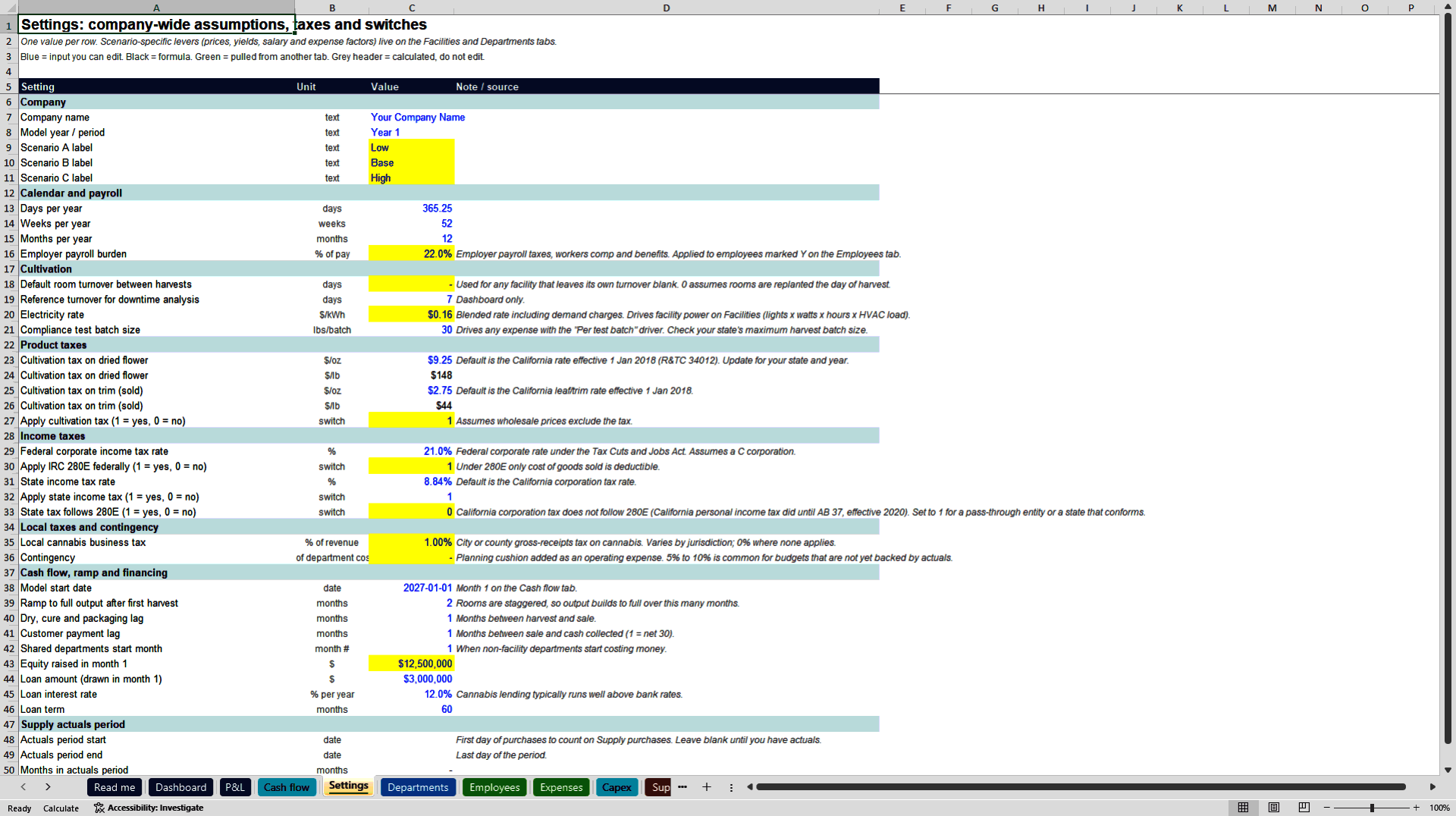This screenshot has width=1456, height=816.
Task: Switch to Page Layout view
Action: click(x=1274, y=808)
